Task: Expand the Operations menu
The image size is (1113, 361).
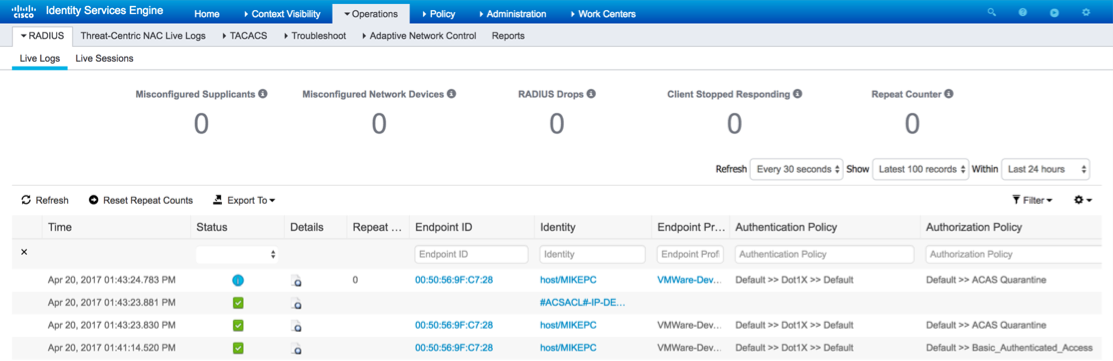Action: point(371,14)
